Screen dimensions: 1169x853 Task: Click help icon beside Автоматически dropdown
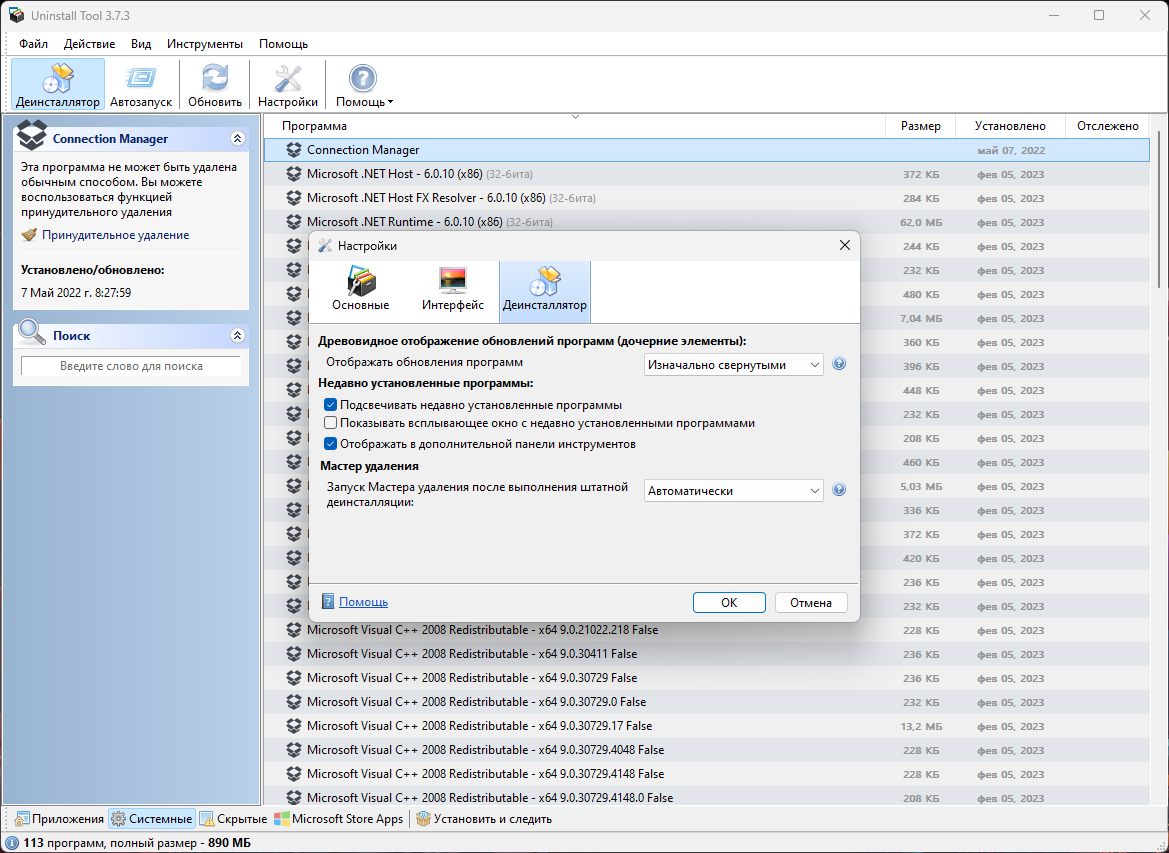click(839, 490)
